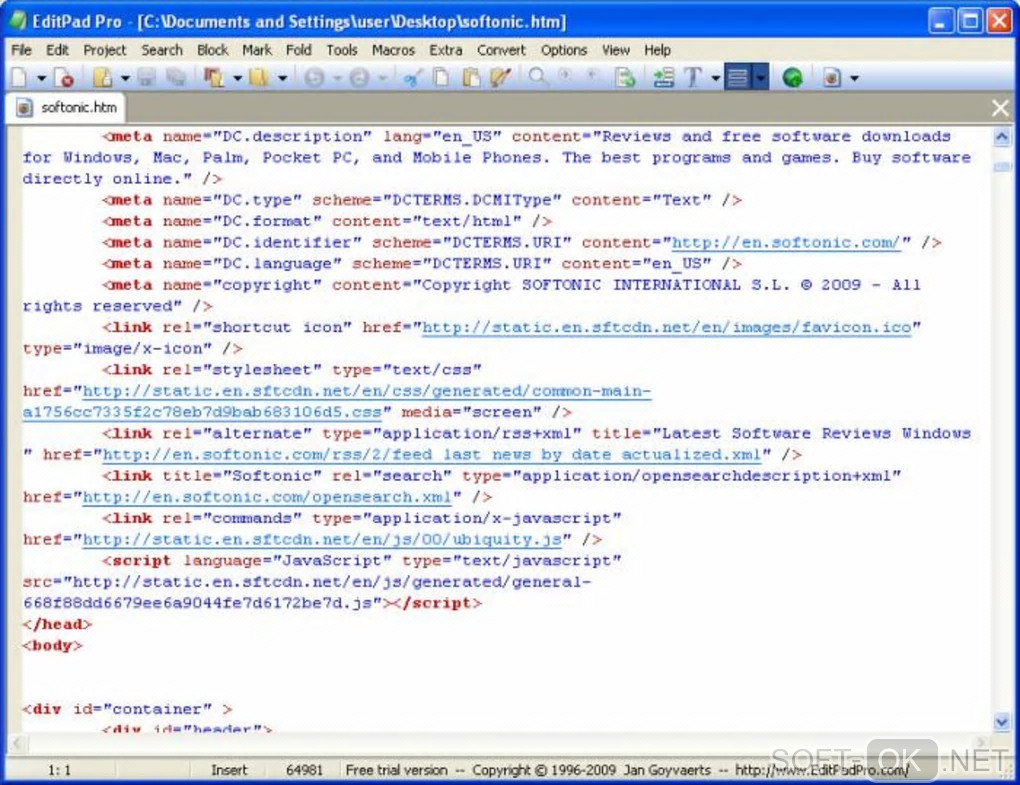Click the file type document icon
This screenshot has width=1020, height=785.
coord(831,78)
